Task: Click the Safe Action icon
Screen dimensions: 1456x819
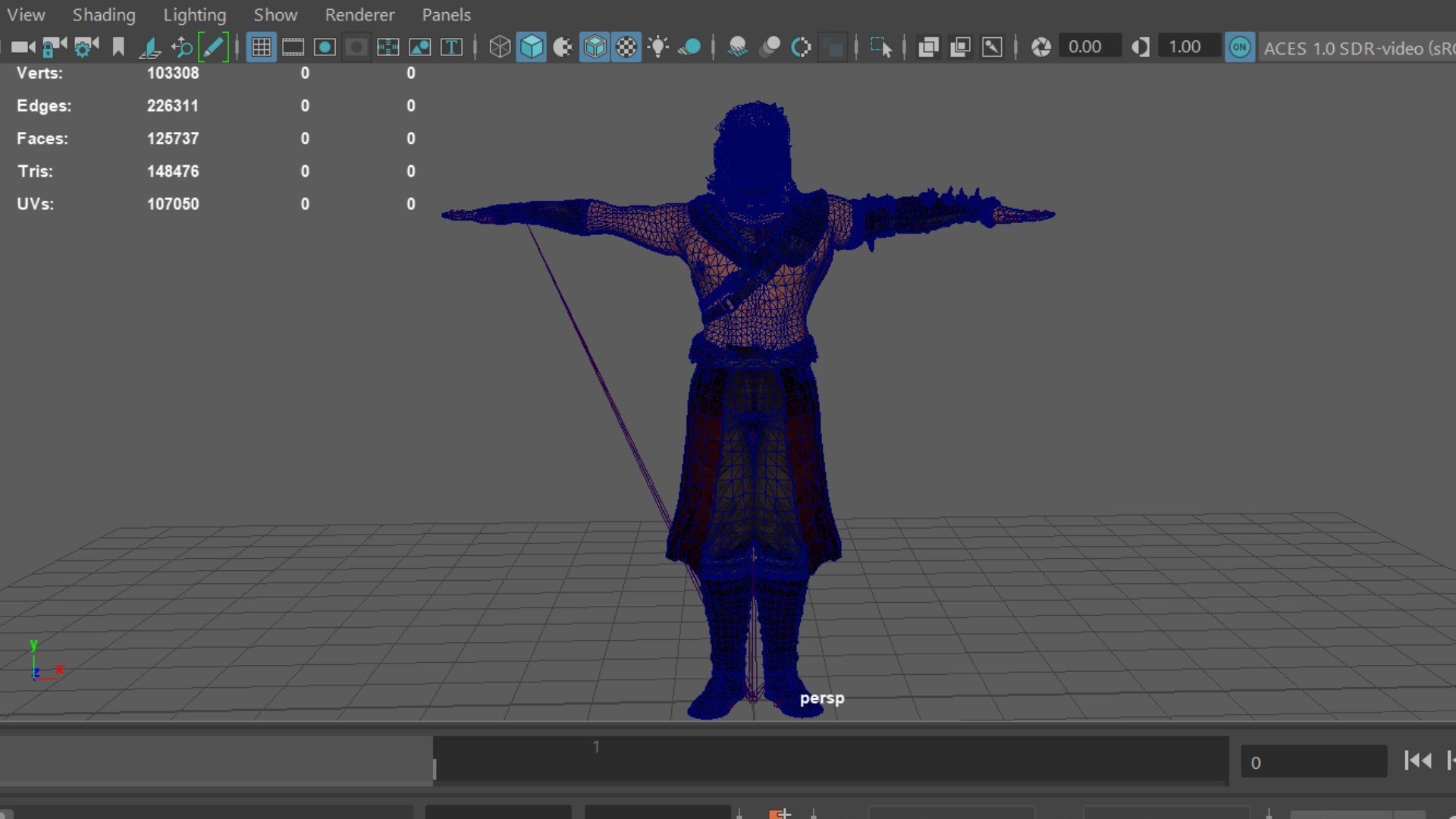Action: 419,47
